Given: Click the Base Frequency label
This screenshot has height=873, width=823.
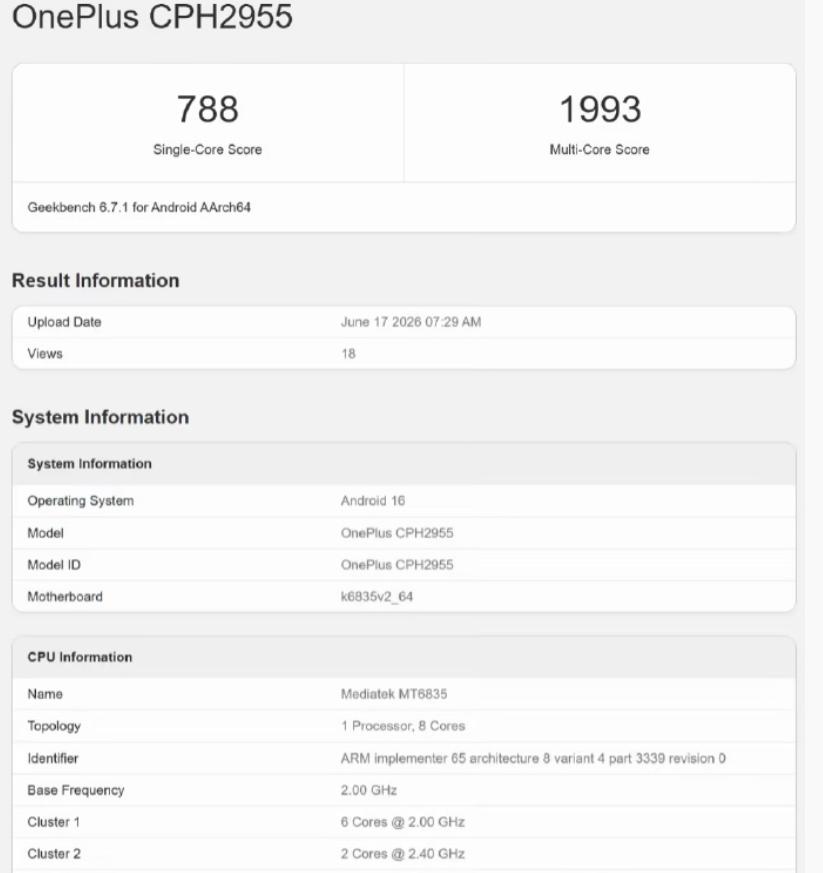Looking at the screenshot, I should point(76,790).
